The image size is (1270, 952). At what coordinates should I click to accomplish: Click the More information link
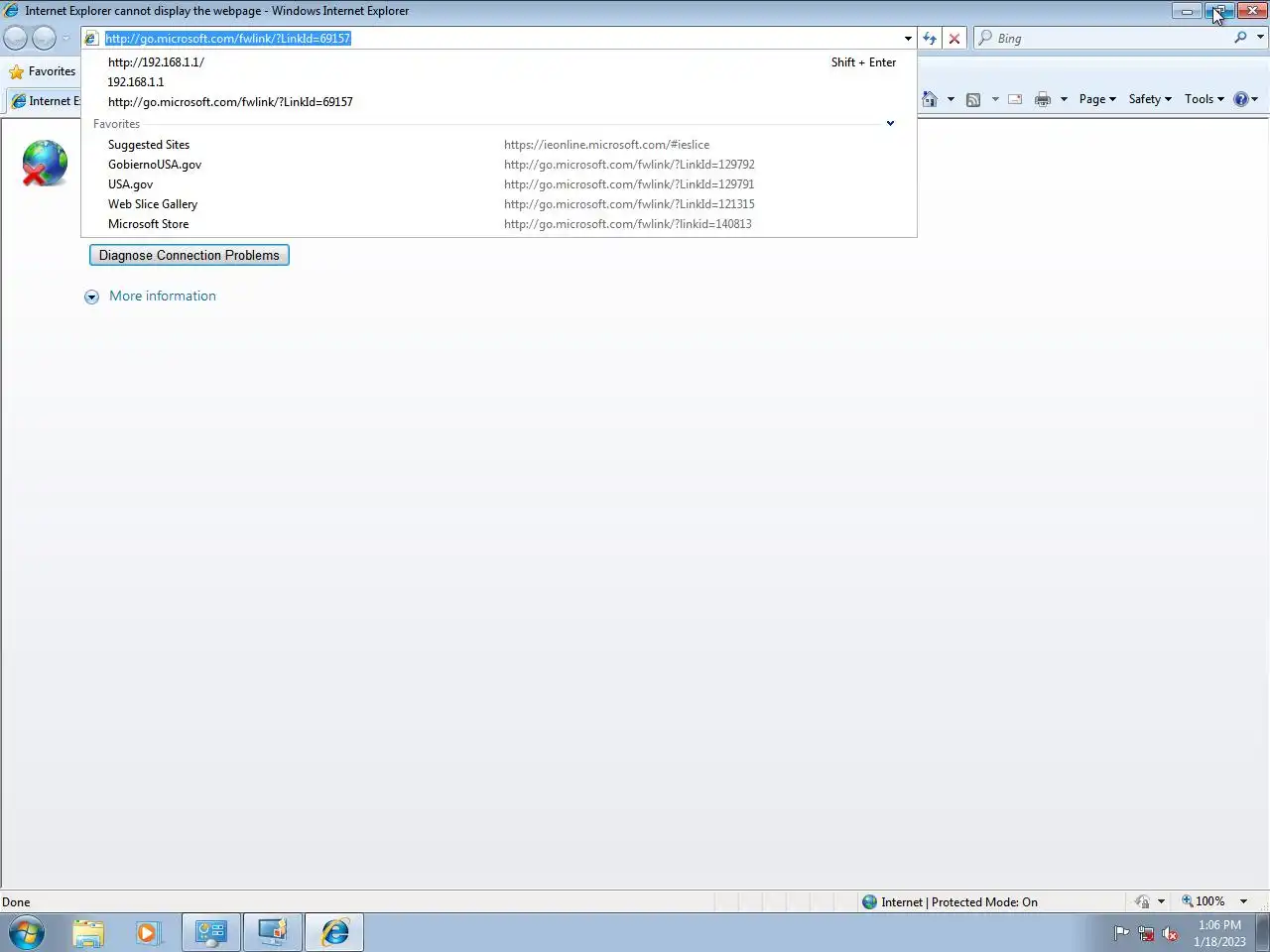(163, 296)
